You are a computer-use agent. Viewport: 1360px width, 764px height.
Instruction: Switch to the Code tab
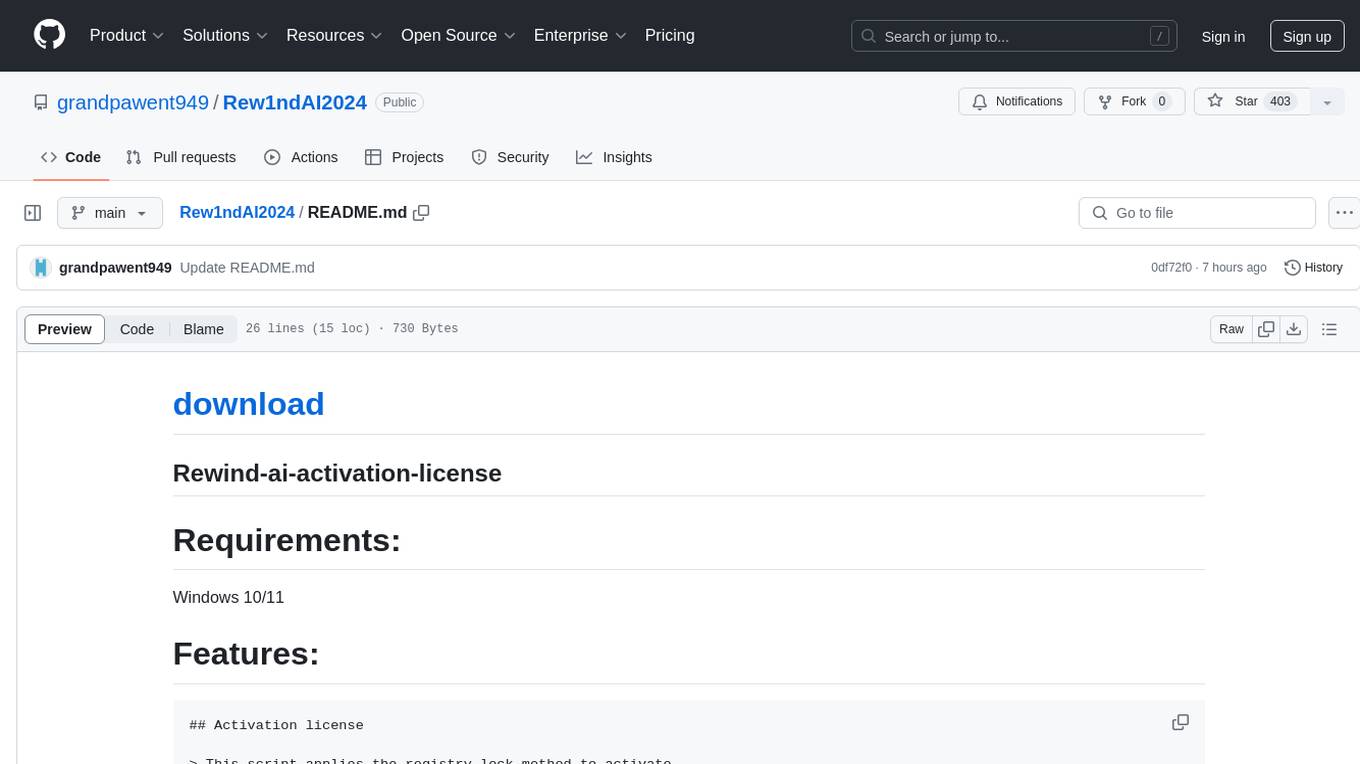[x=71, y=157]
